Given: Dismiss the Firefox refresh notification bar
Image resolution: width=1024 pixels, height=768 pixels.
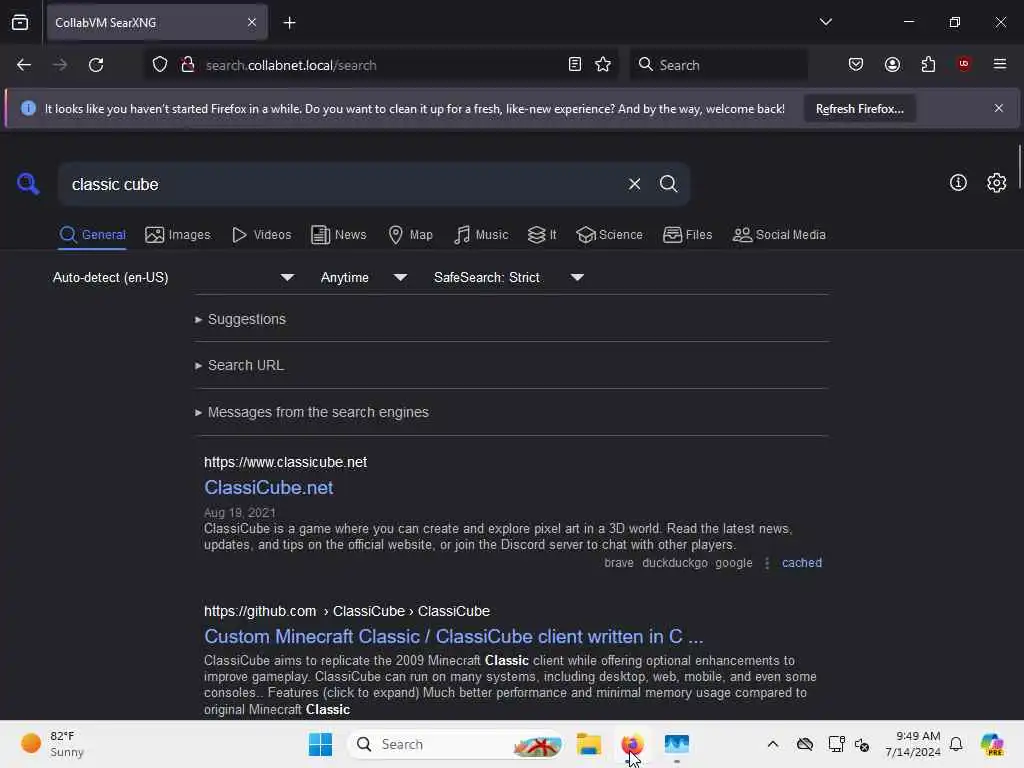Looking at the screenshot, I should pos(999,108).
